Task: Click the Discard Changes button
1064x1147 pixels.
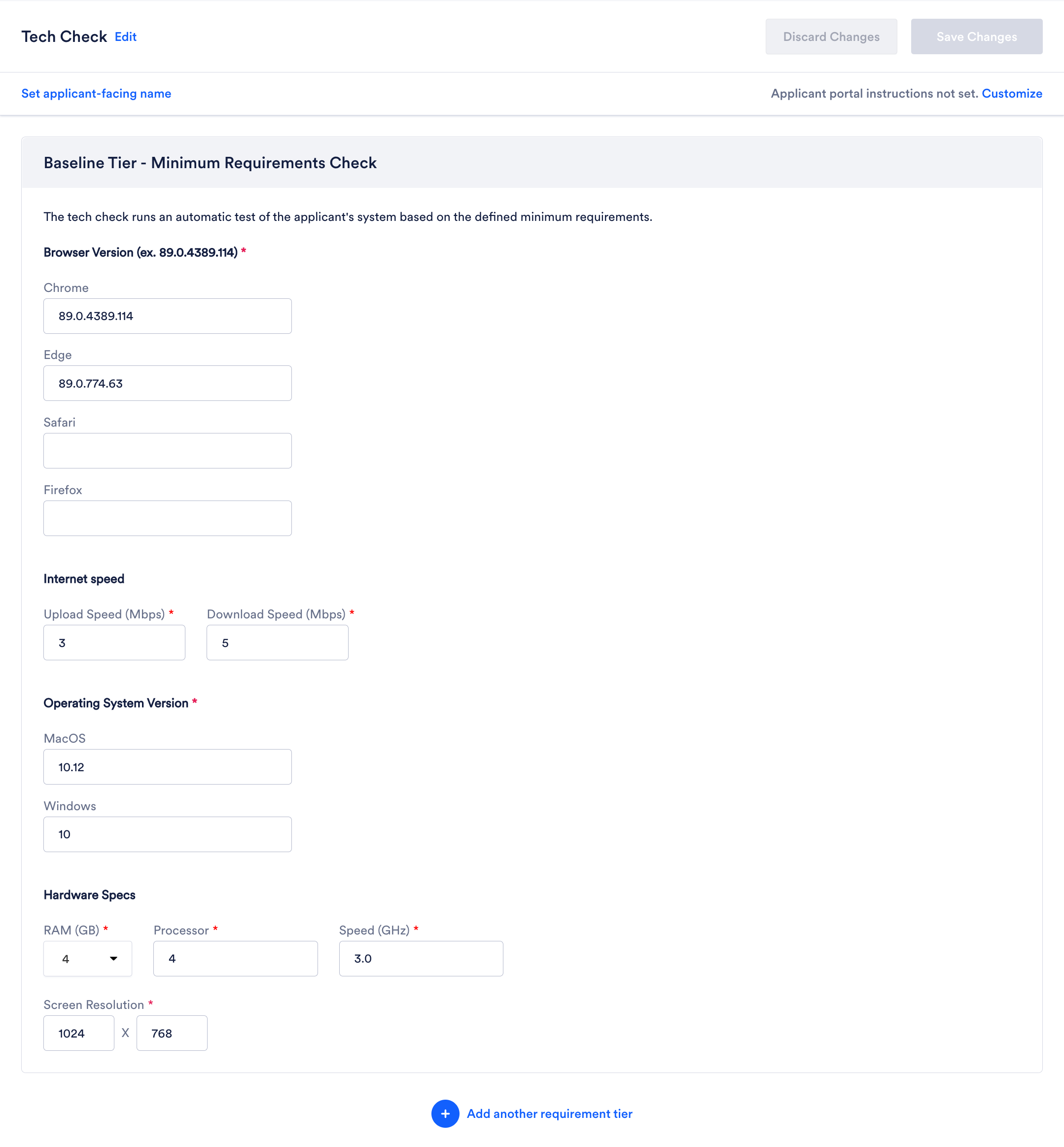Action: tap(831, 37)
